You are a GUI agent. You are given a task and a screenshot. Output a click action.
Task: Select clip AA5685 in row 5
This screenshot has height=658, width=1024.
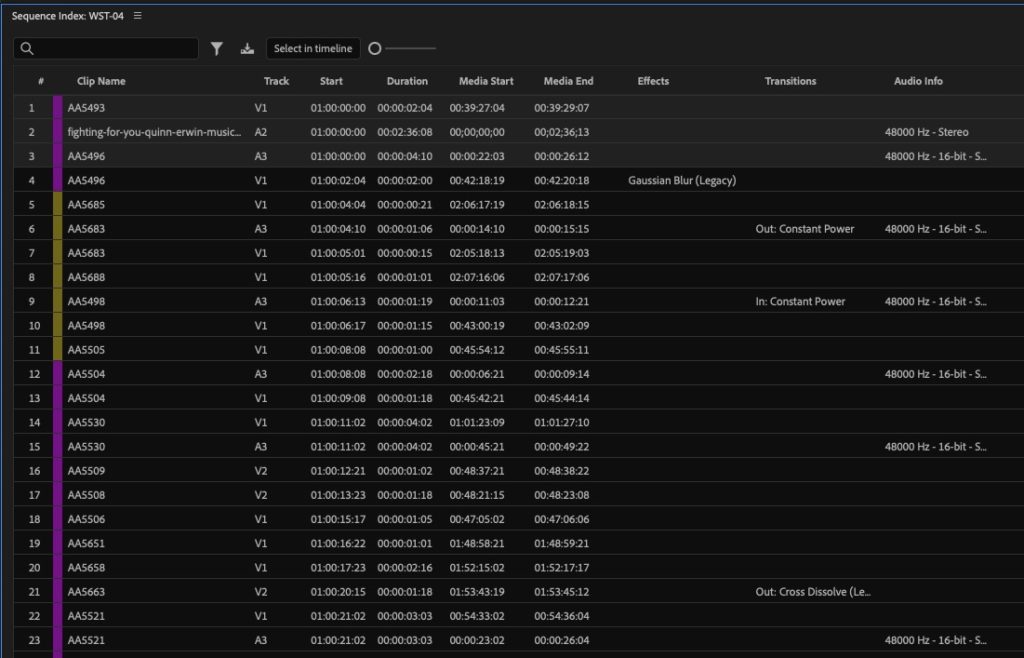pyautogui.click(x=86, y=204)
